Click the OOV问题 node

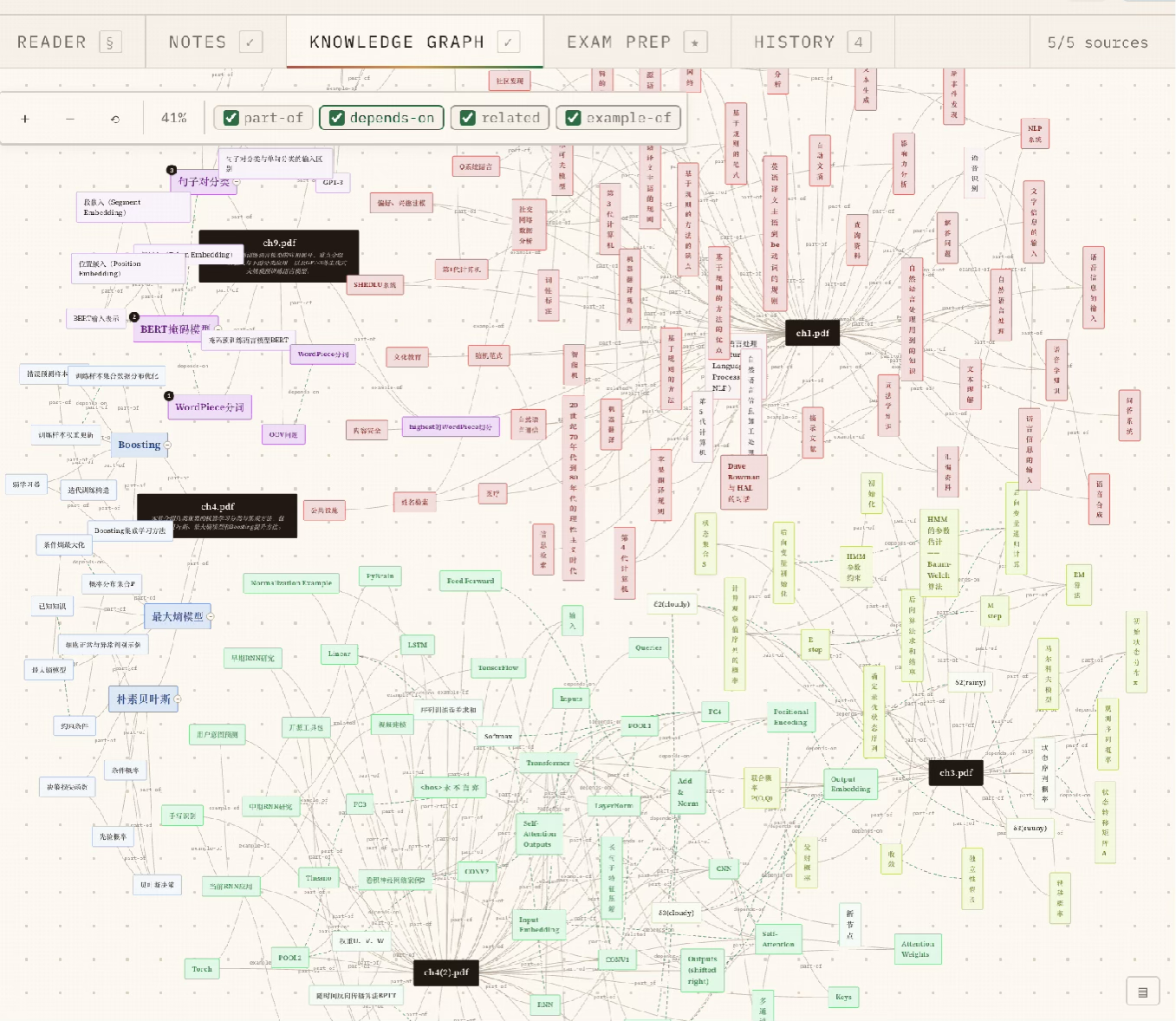point(283,434)
